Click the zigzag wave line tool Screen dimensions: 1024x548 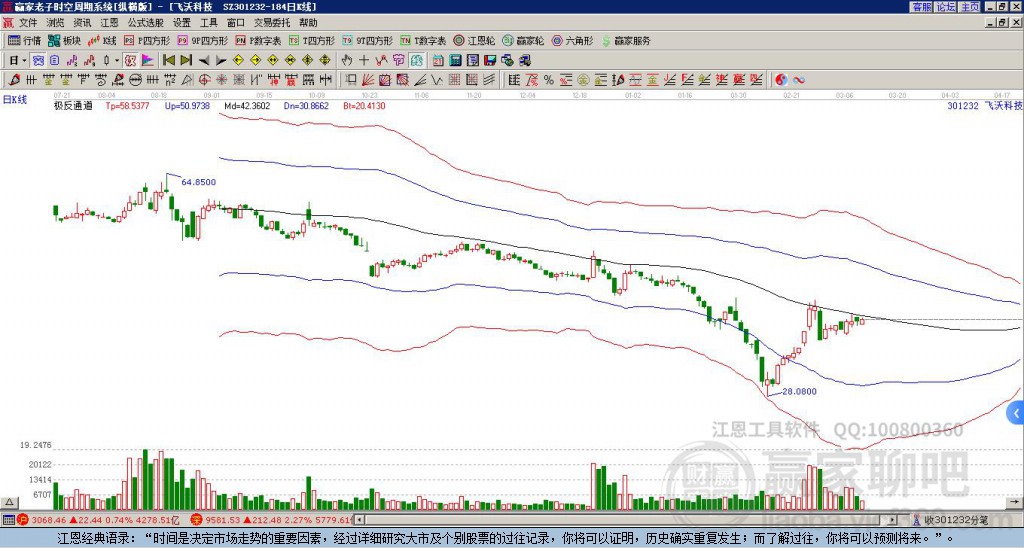pyautogui.click(x=436, y=80)
